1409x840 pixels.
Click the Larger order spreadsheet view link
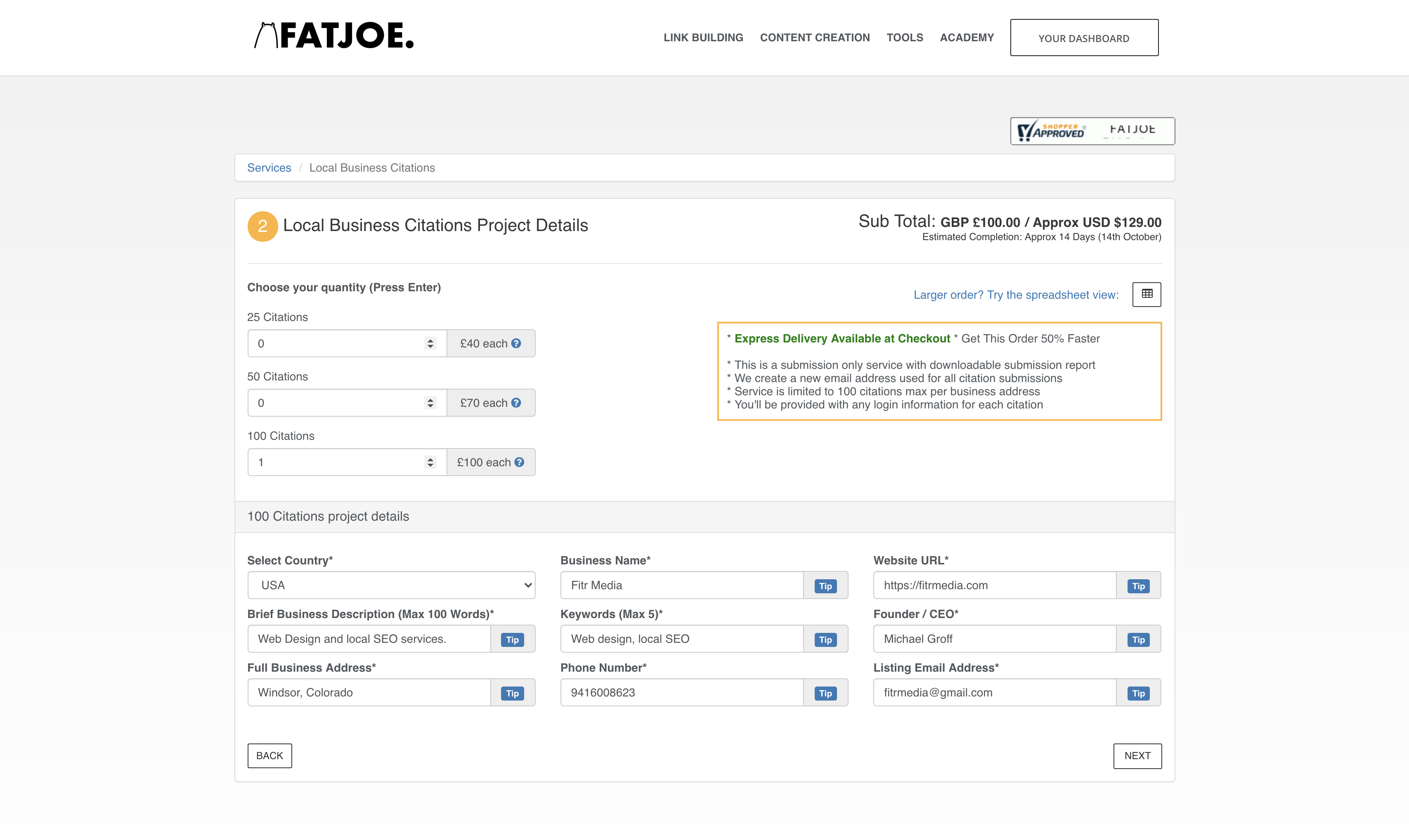click(1016, 295)
